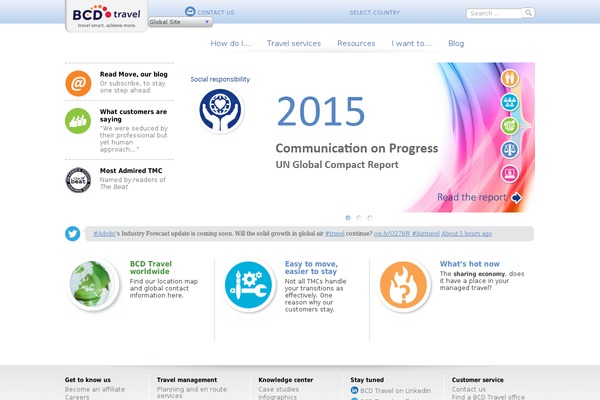Screen dimensions: 600x400
Task: Open the #Advito hashtag link
Action: point(104,233)
